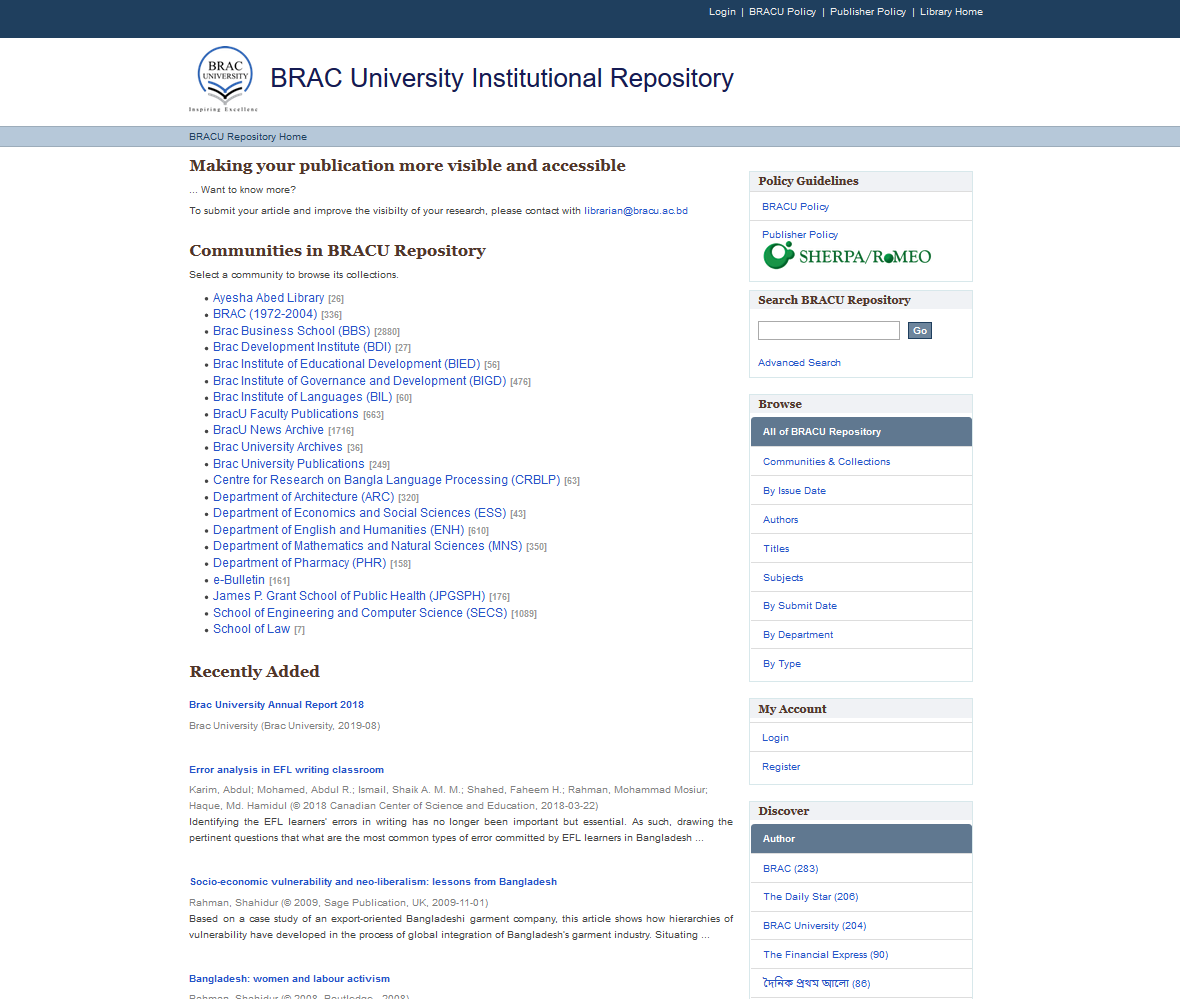
Task: Open Bangladesh: women and labour activism
Action: pos(289,979)
